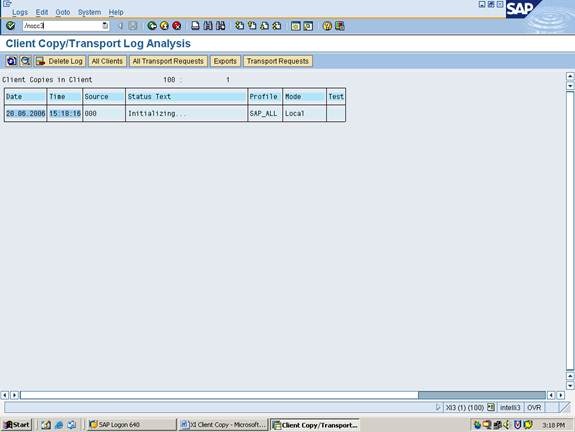Click the SAP_ALL profile cell
Screen dimensions: 575x432
click(265, 114)
